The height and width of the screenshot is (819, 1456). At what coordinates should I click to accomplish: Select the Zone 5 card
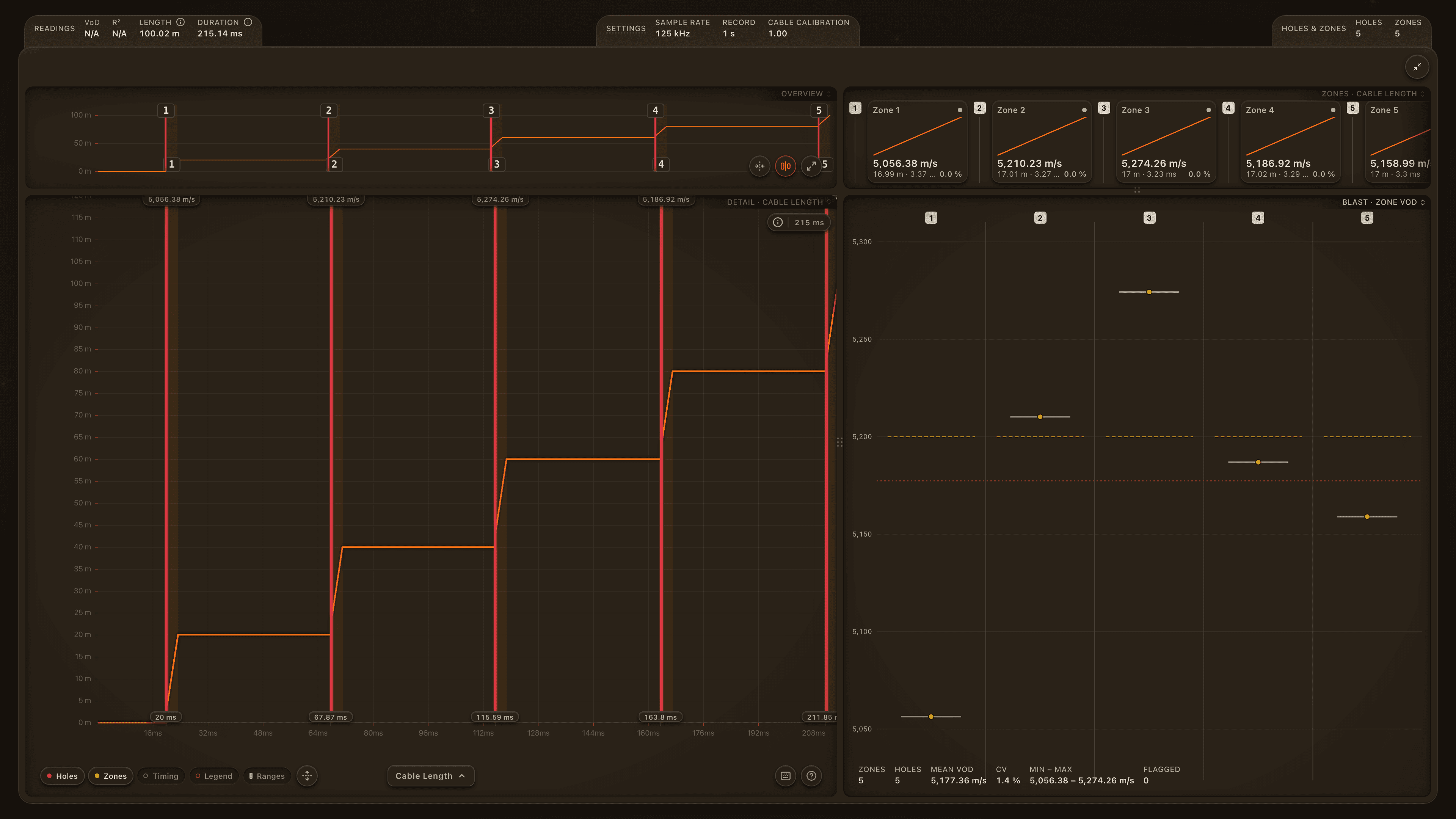(1398, 141)
